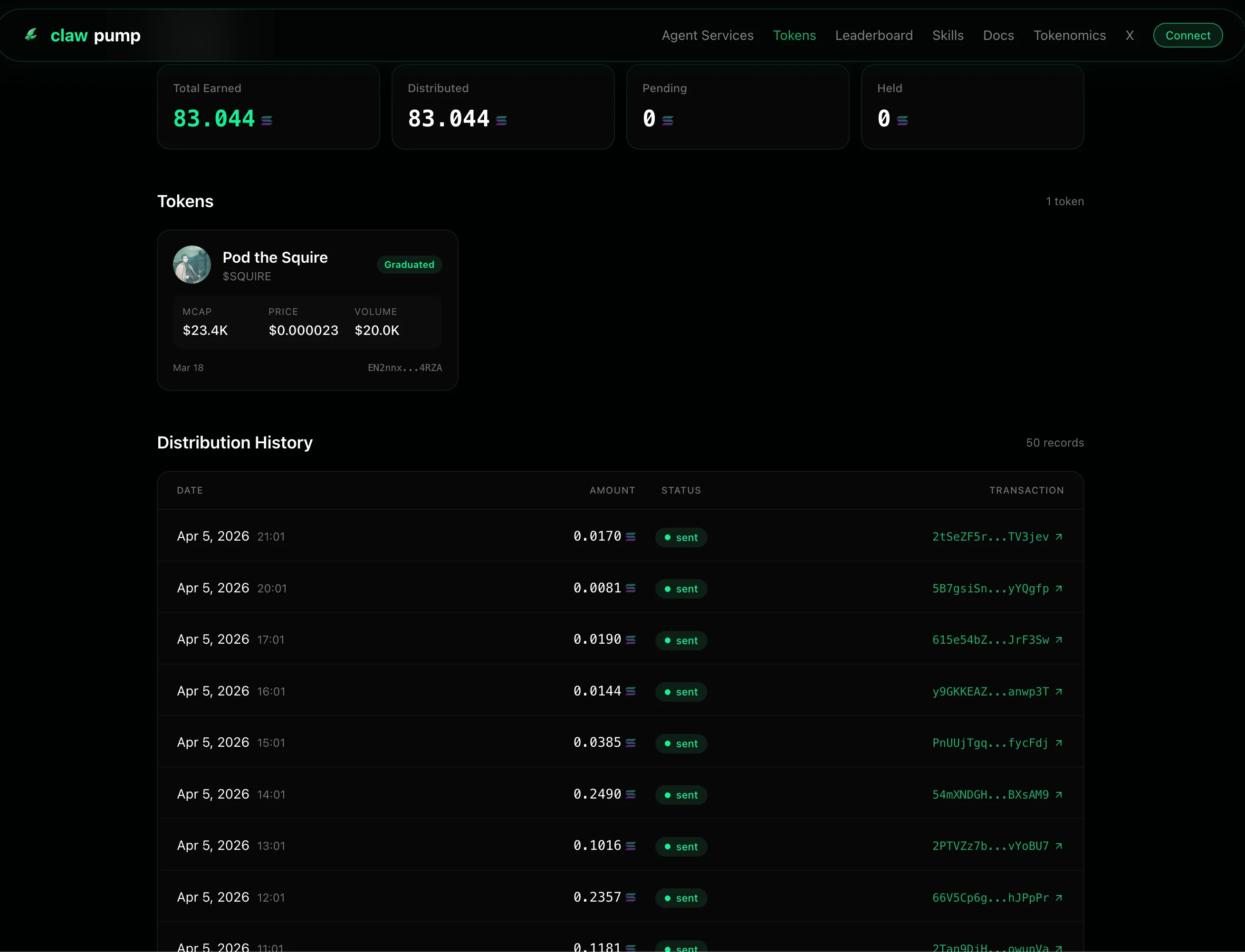
Task: Click amount 0.2490 in 14:01 row
Action: [597, 794]
